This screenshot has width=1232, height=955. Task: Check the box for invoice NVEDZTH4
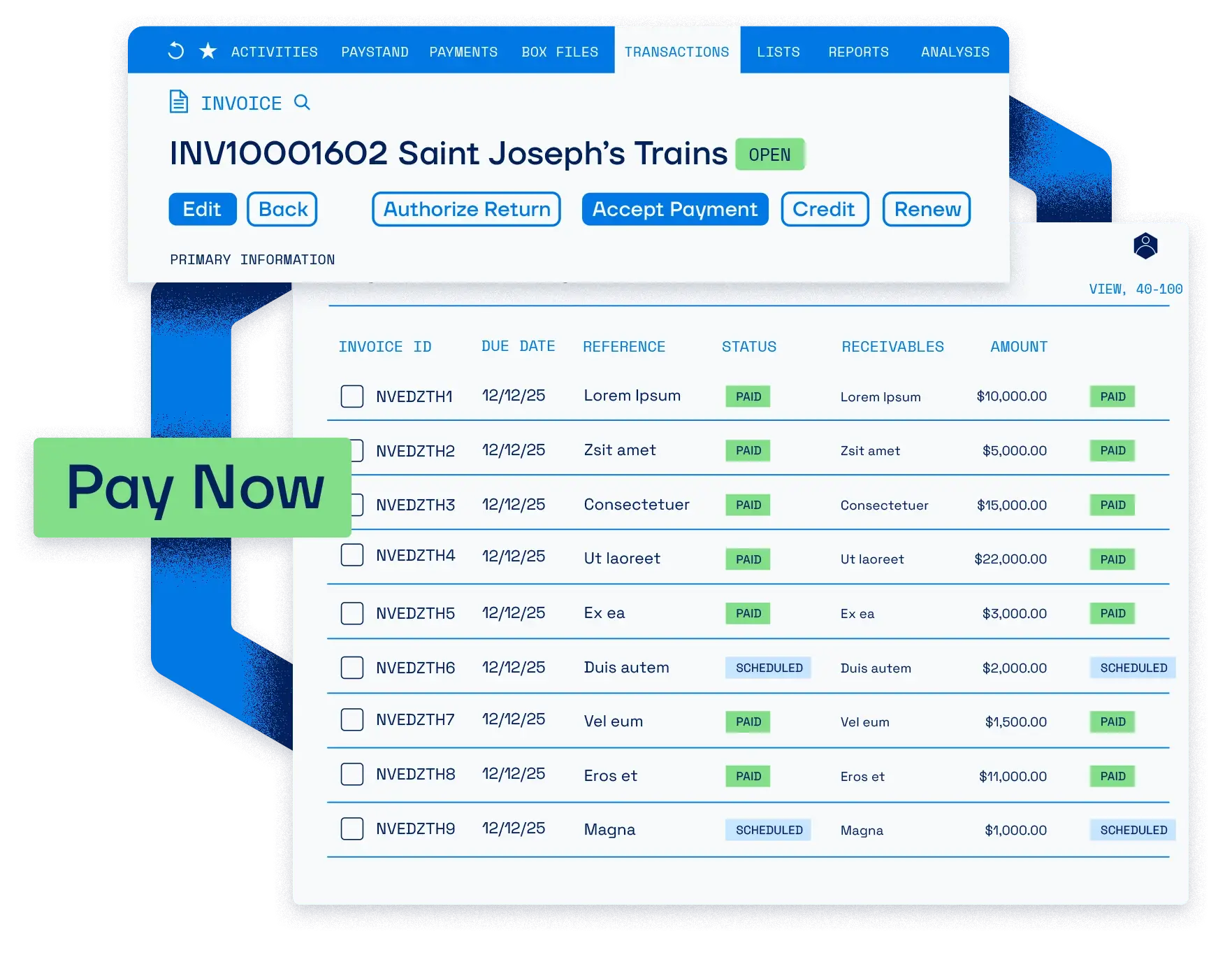(352, 555)
